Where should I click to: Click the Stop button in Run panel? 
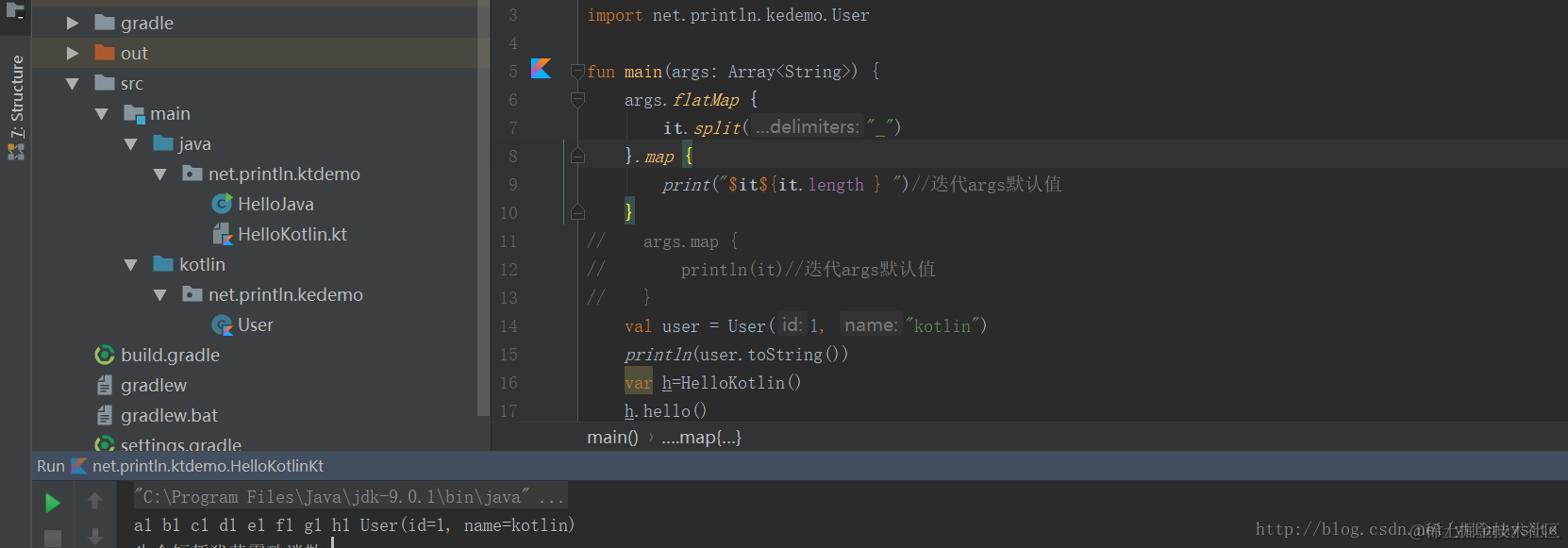(x=53, y=539)
